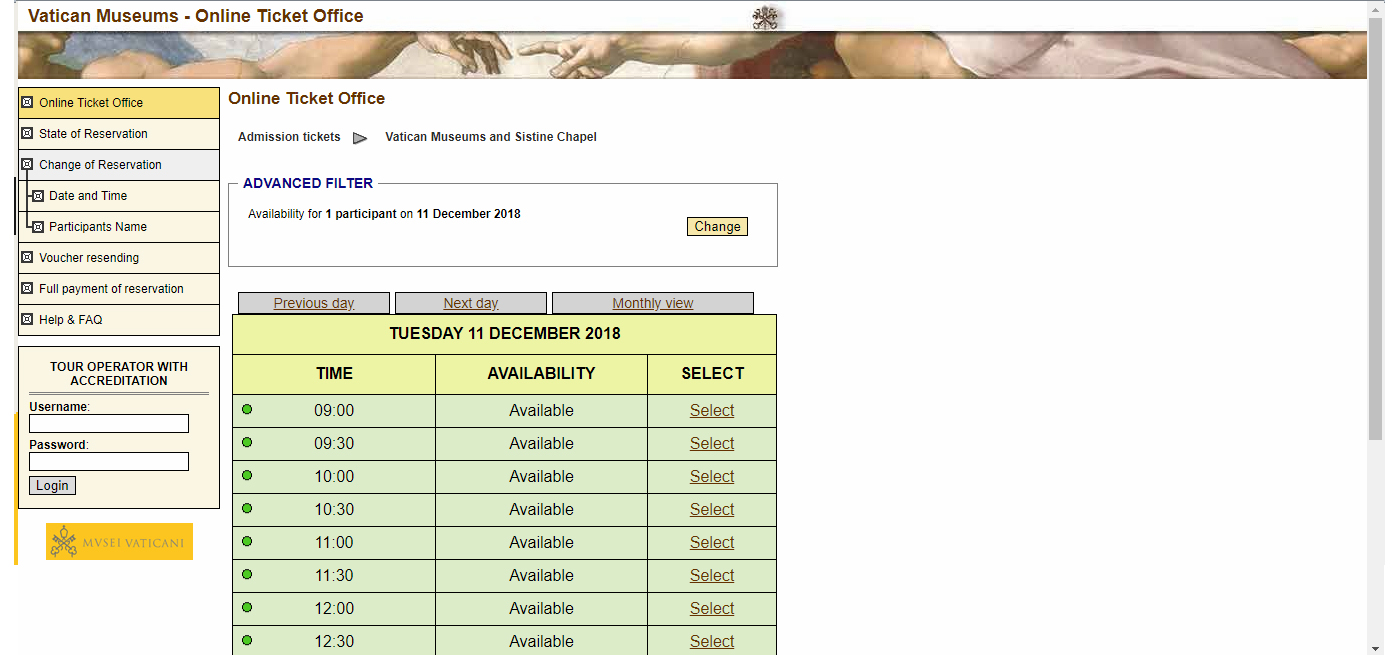
Task: Click the AVAILABILITY column header
Action: point(541,374)
